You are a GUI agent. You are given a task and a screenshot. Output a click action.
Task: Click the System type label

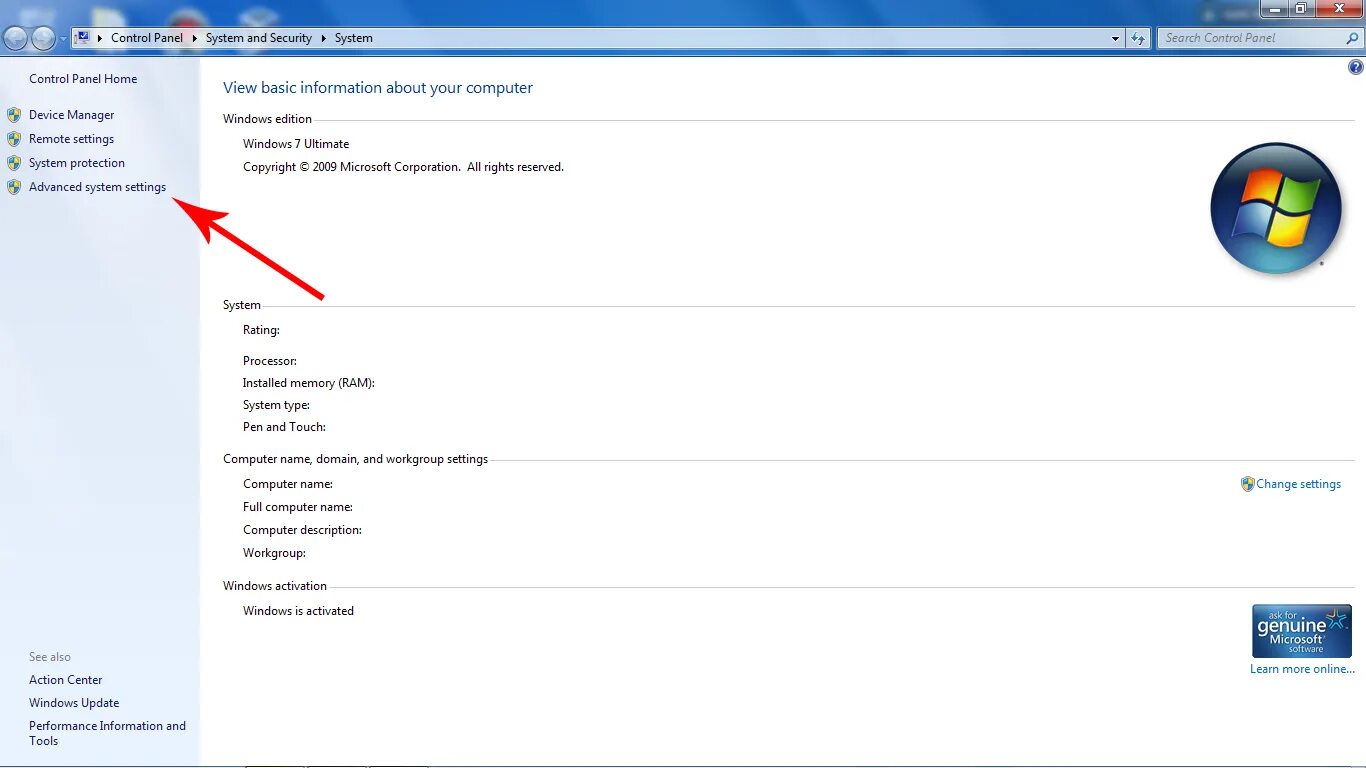[276, 405]
